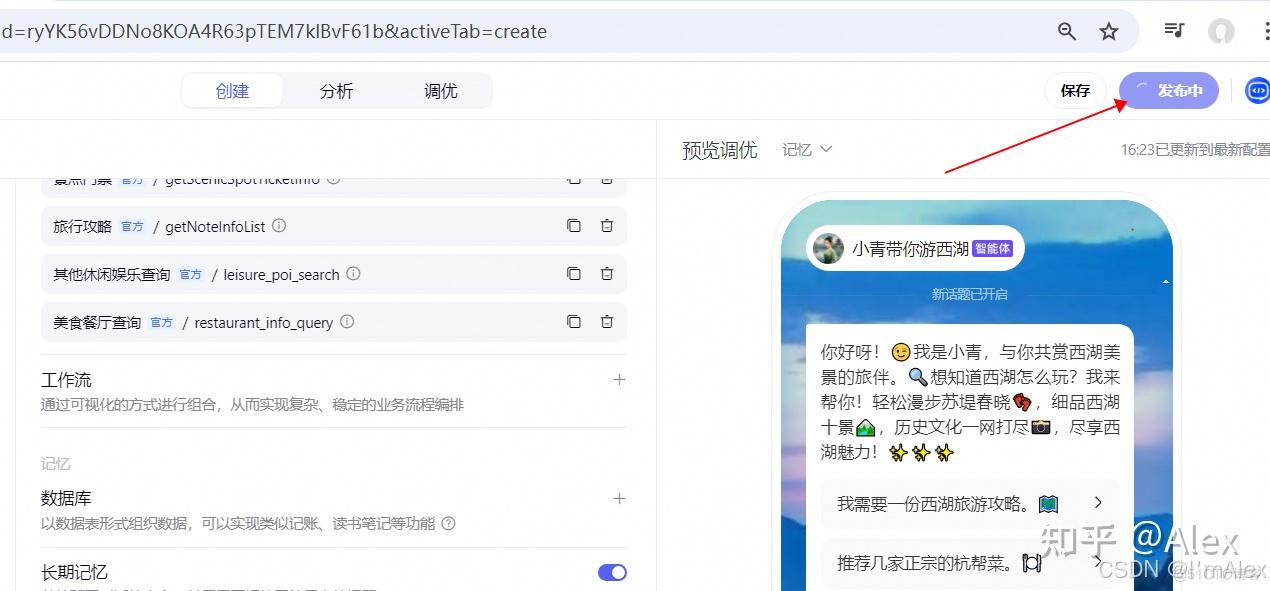
Task: Click the browser address bar URL
Action: pos(274,31)
